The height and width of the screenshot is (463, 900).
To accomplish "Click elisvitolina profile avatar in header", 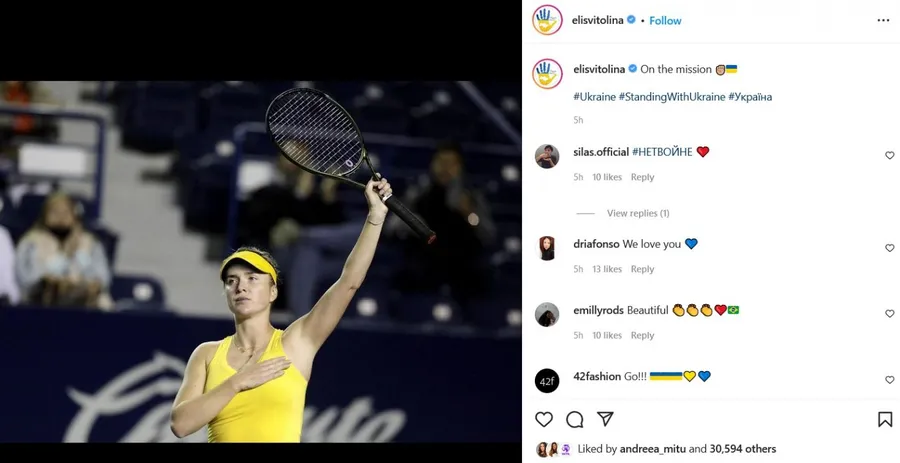I will pyautogui.click(x=547, y=20).
